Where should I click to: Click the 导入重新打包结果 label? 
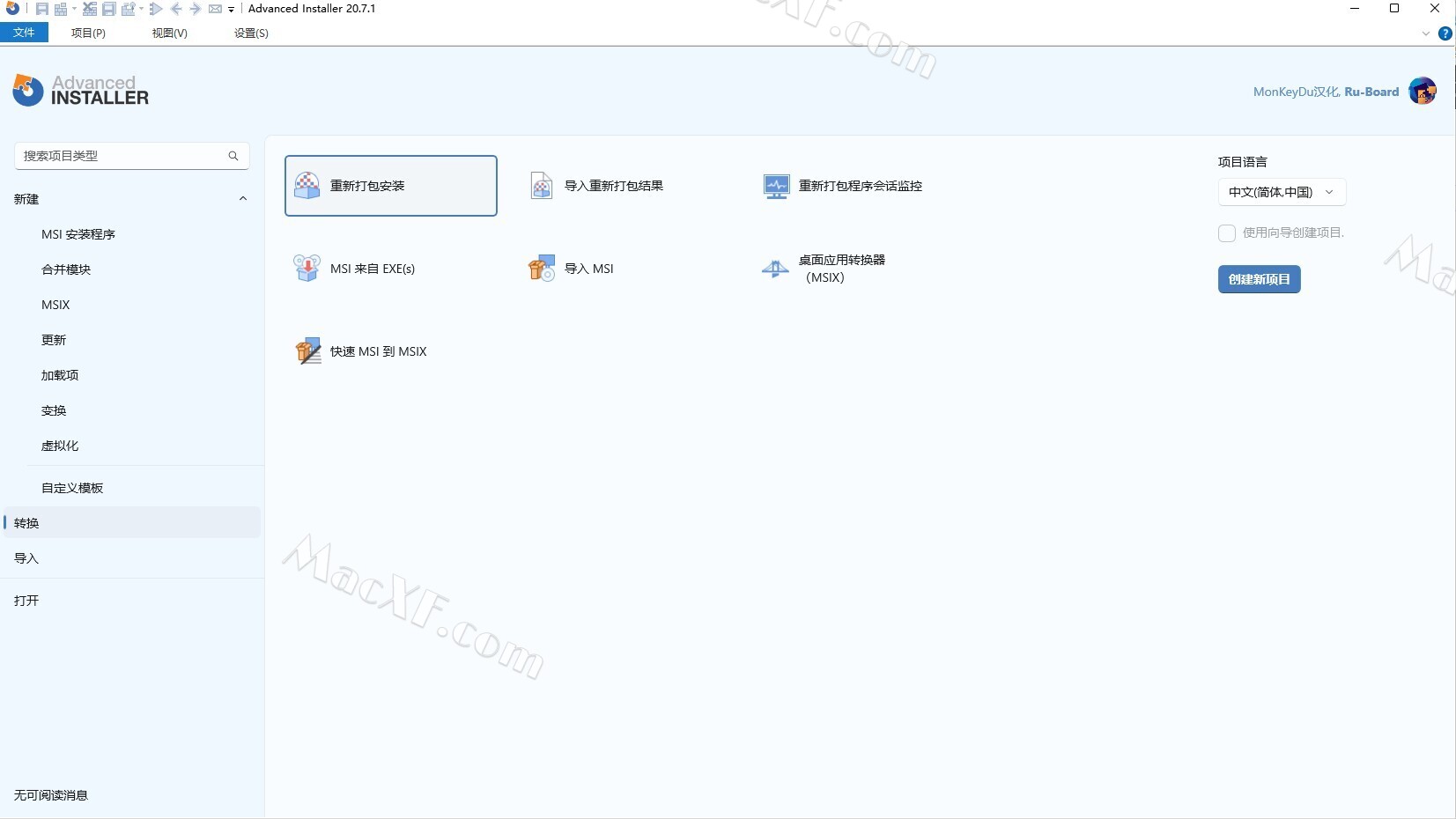614,186
